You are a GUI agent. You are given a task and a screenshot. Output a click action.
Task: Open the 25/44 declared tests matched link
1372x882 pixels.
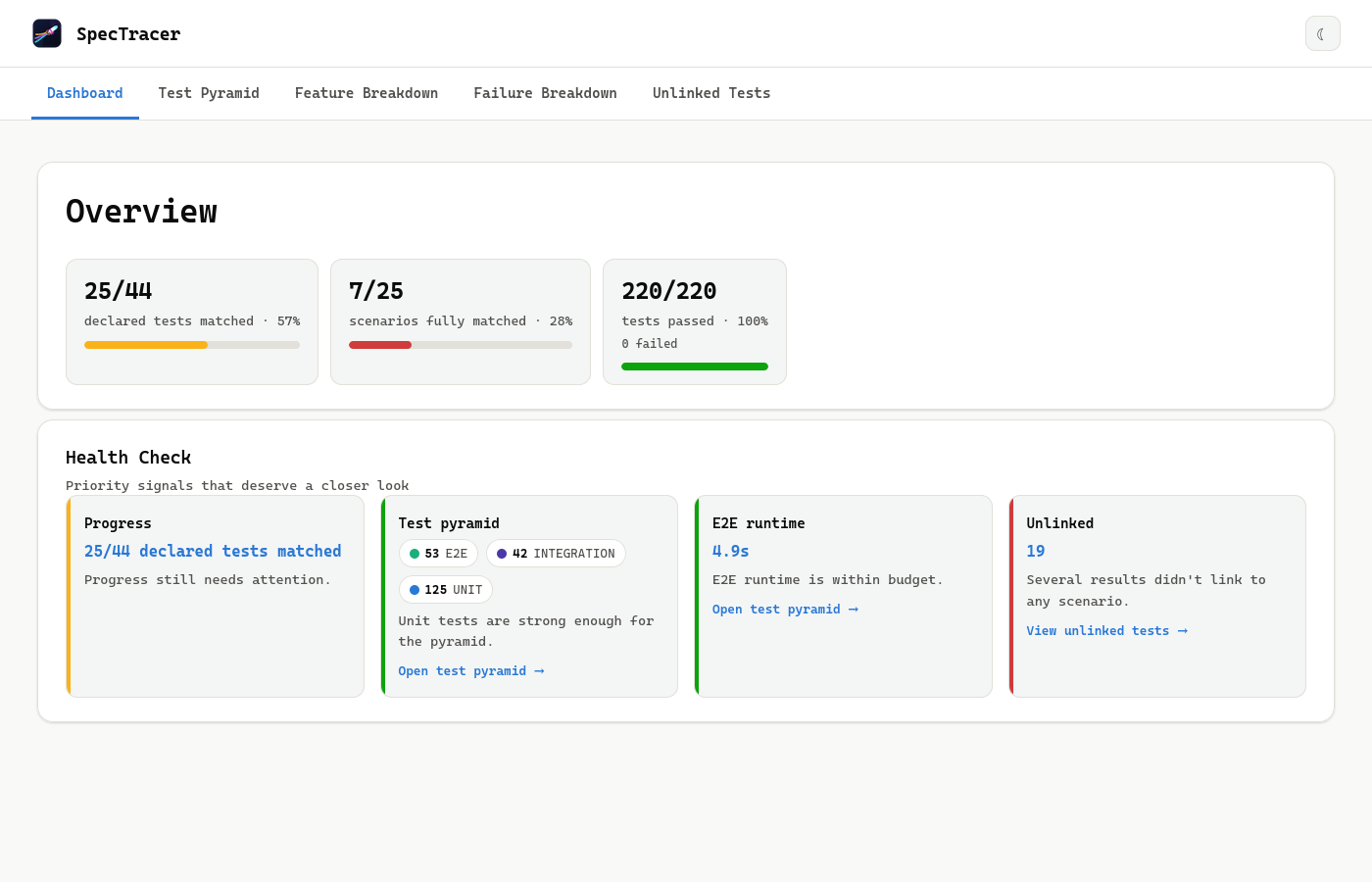213,551
